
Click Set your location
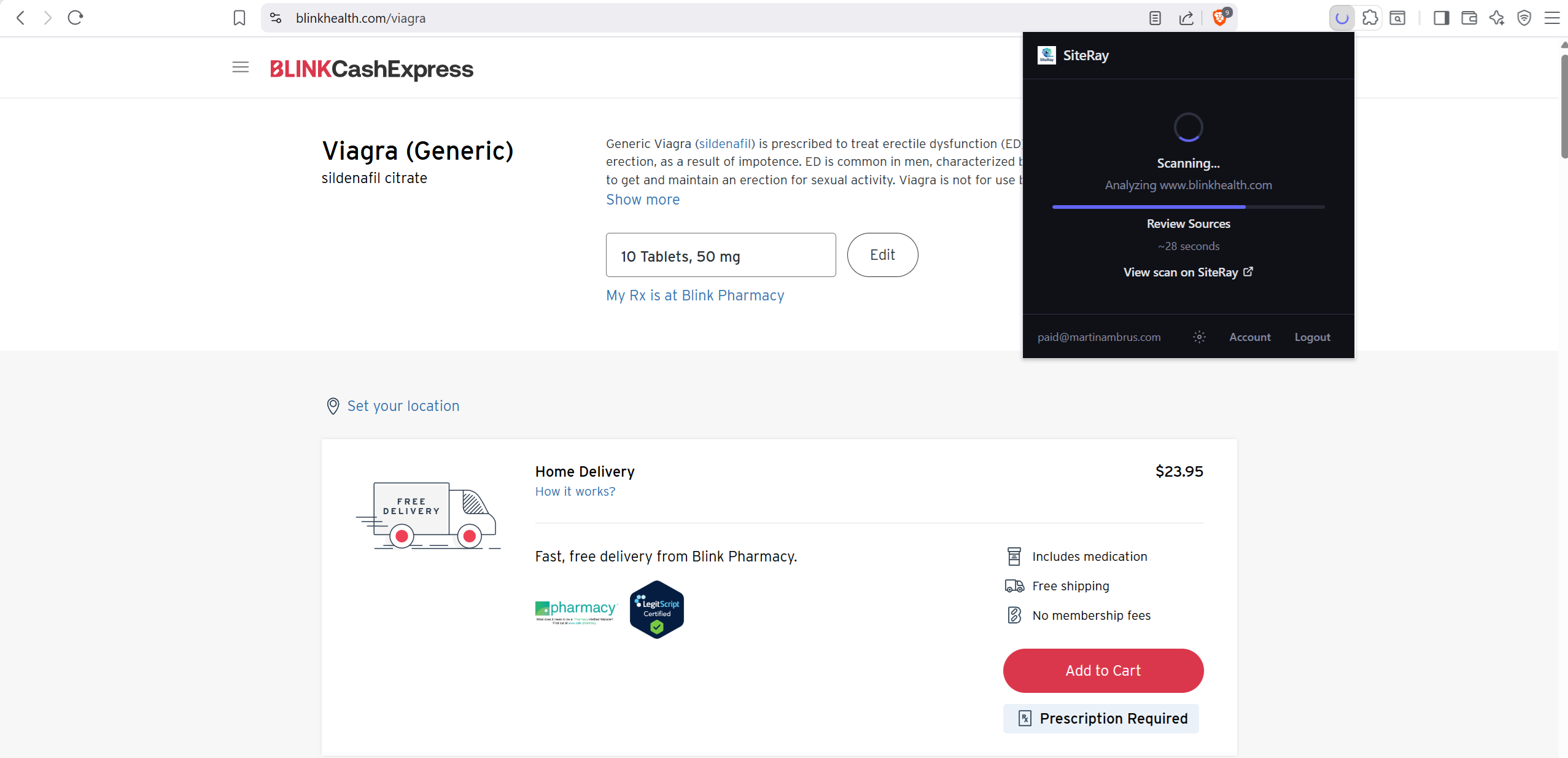pos(403,406)
